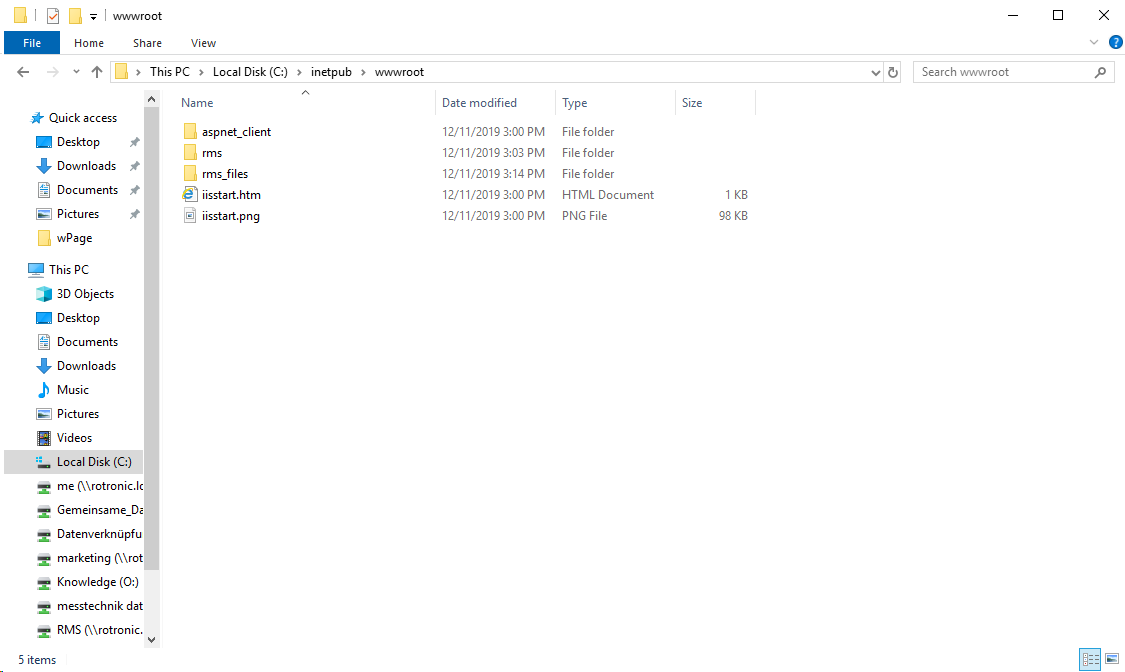Image resolution: width=1125 pixels, height=672 pixels.
Task: Select the rms_files folder icon
Action: pos(189,173)
